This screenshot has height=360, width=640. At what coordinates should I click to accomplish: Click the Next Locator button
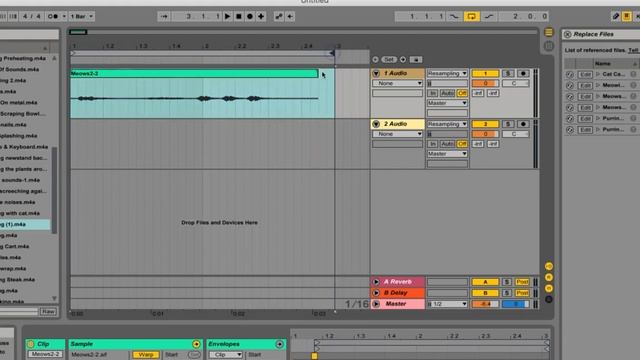[403, 60]
